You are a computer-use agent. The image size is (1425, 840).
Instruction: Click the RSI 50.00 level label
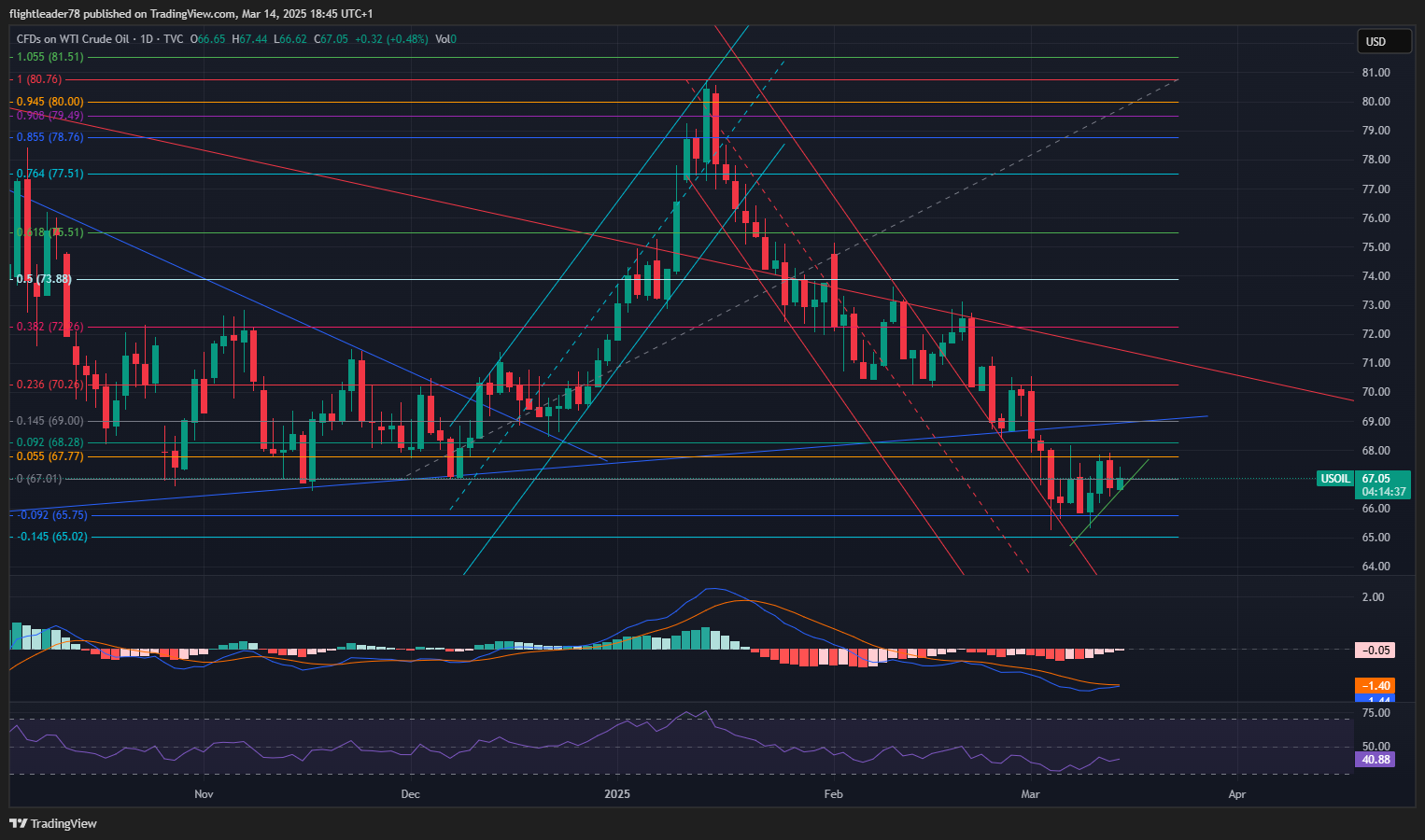(1376, 747)
